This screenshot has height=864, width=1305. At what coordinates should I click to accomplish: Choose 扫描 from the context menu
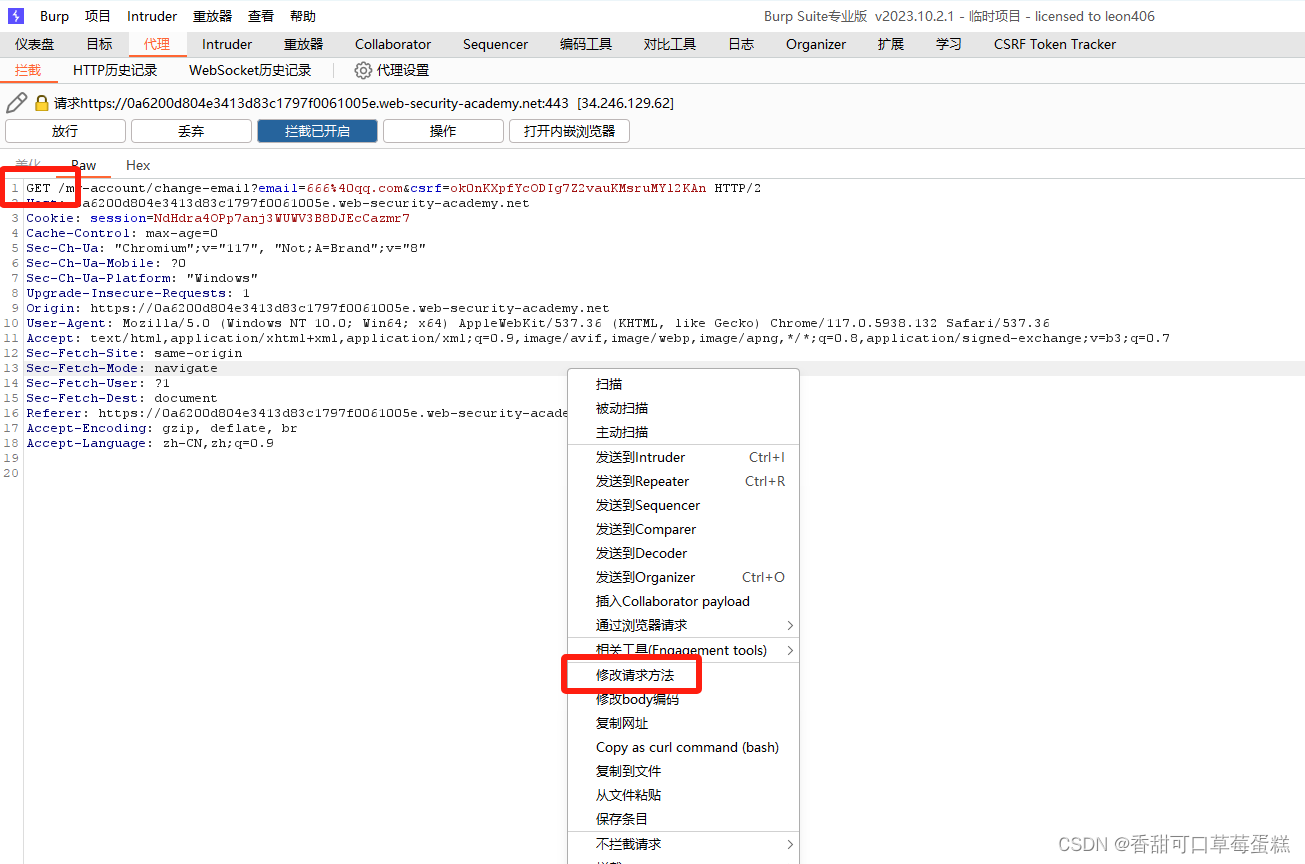tap(684, 384)
